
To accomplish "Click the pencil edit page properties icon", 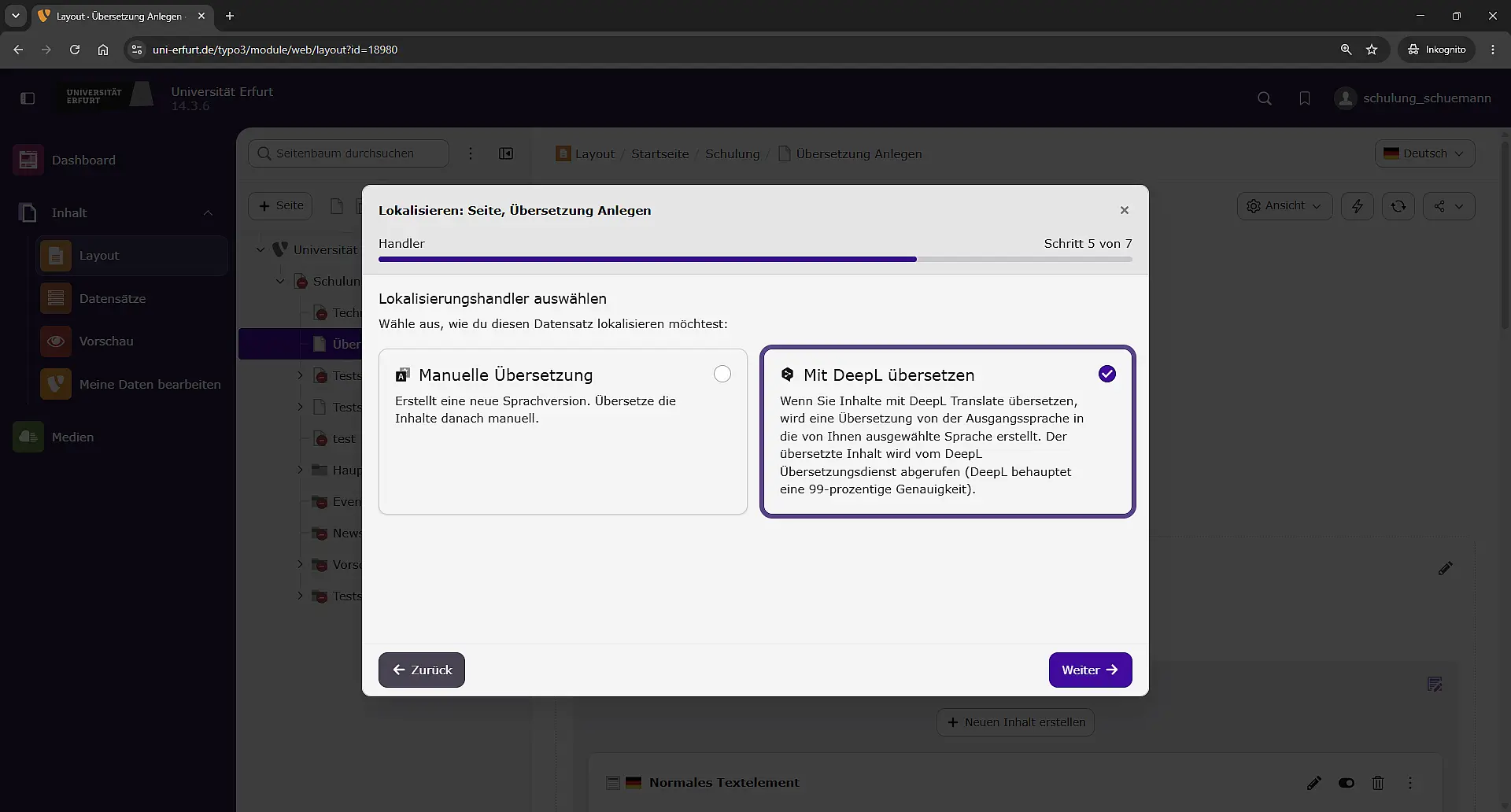I will tap(1446, 568).
